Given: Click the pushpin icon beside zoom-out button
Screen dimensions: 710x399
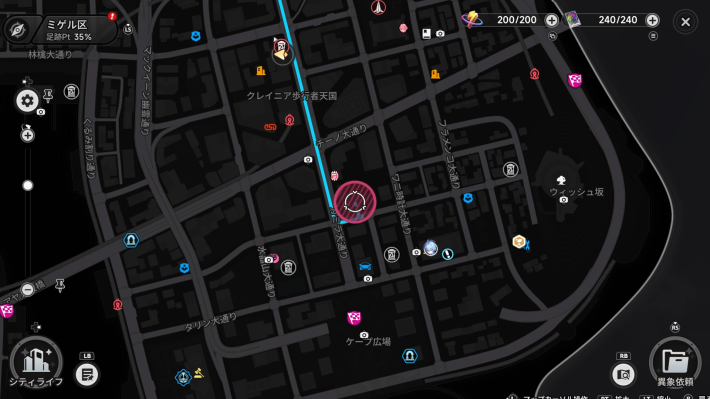Looking at the screenshot, I should (59, 285).
